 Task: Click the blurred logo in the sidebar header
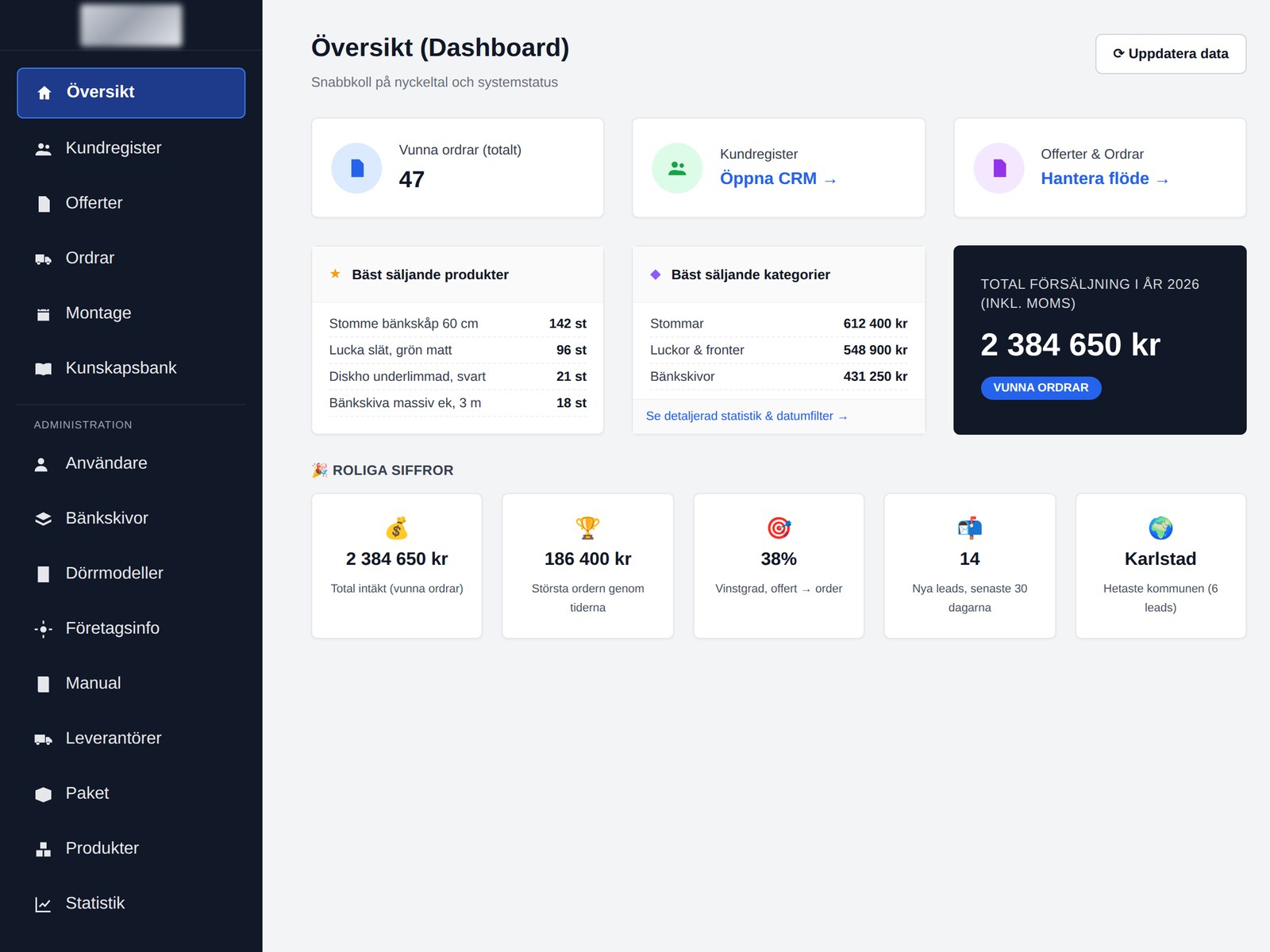coord(131,25)
